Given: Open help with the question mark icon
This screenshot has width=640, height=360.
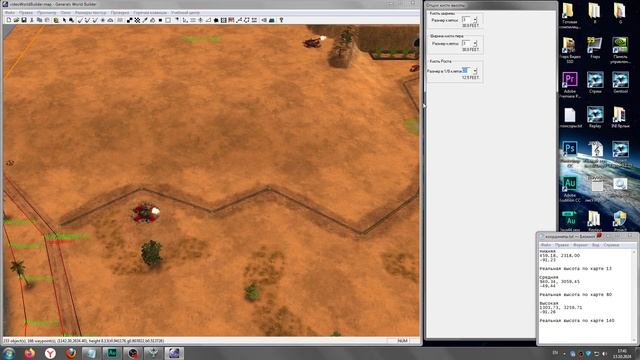Looking at the screenshot, I should click(281, 20).
